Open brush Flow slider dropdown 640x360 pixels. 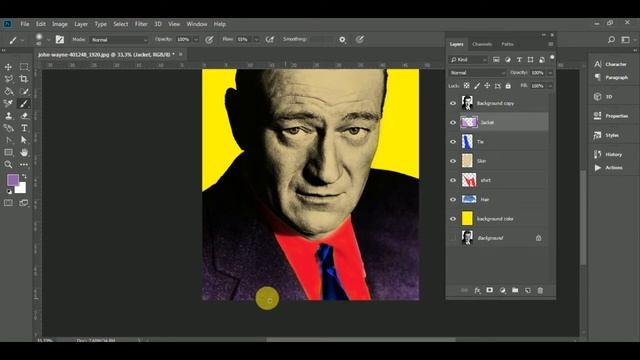tap(256, 40)
